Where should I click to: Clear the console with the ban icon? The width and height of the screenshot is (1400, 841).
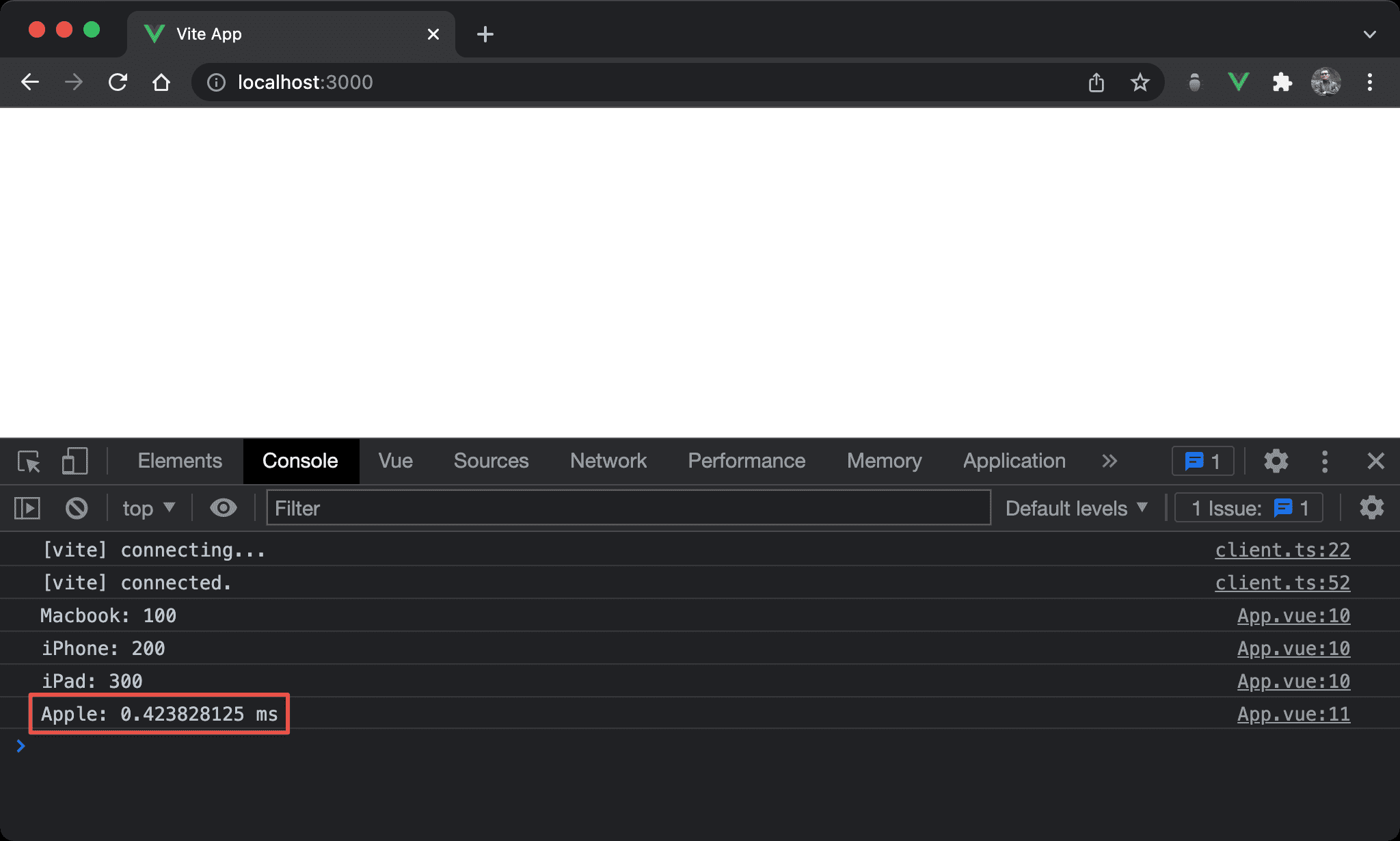(77, 508)
